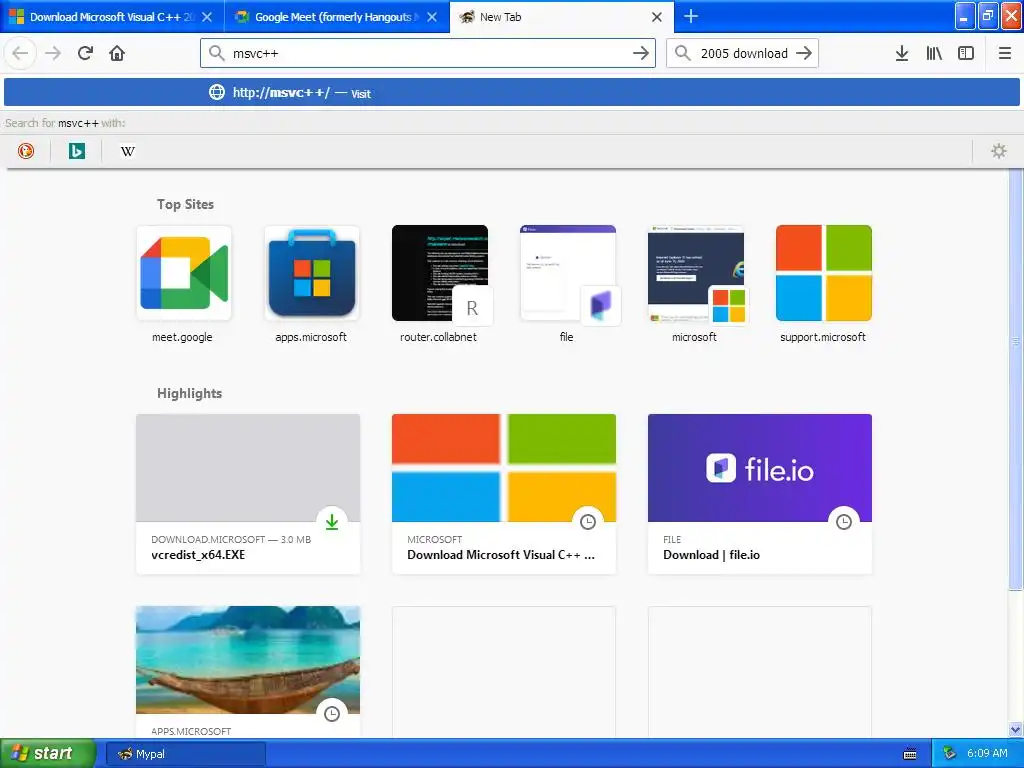Open the apps.microsoft top site
Viewport: 1024px width, 768px height.
click(312, 284)
